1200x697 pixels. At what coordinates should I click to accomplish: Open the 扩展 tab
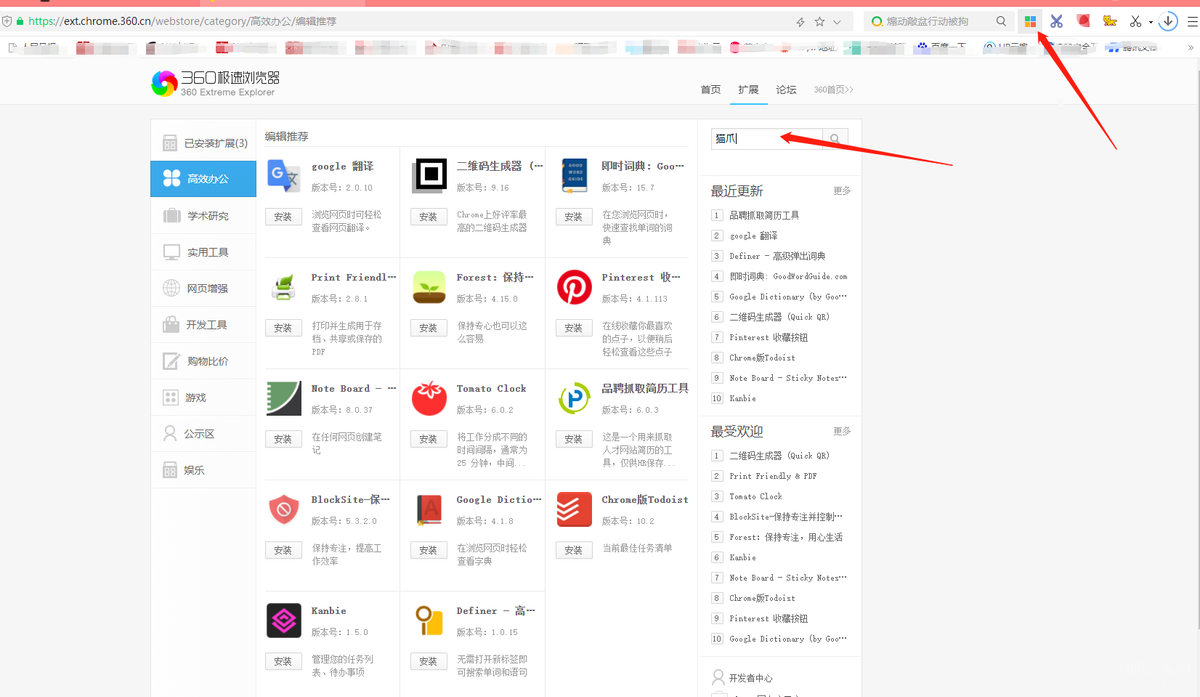[x=748, y=90]
